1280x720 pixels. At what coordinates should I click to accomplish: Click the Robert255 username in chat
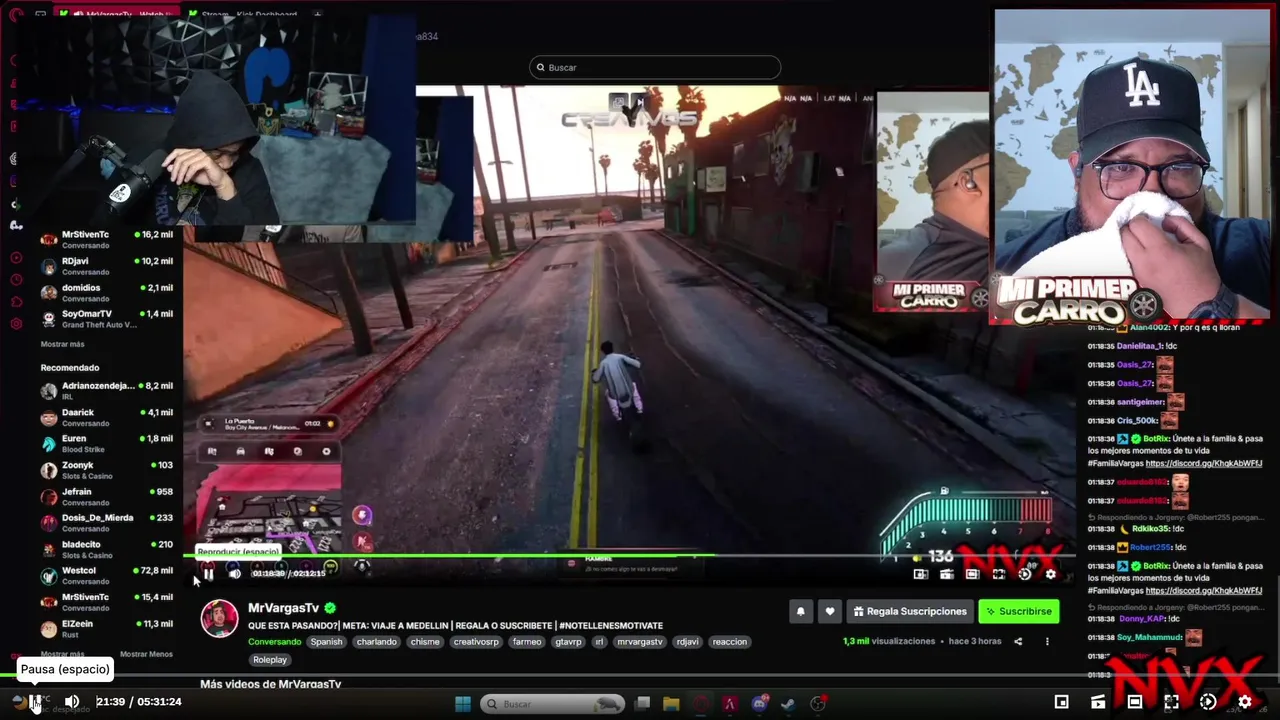[1151, 547]
